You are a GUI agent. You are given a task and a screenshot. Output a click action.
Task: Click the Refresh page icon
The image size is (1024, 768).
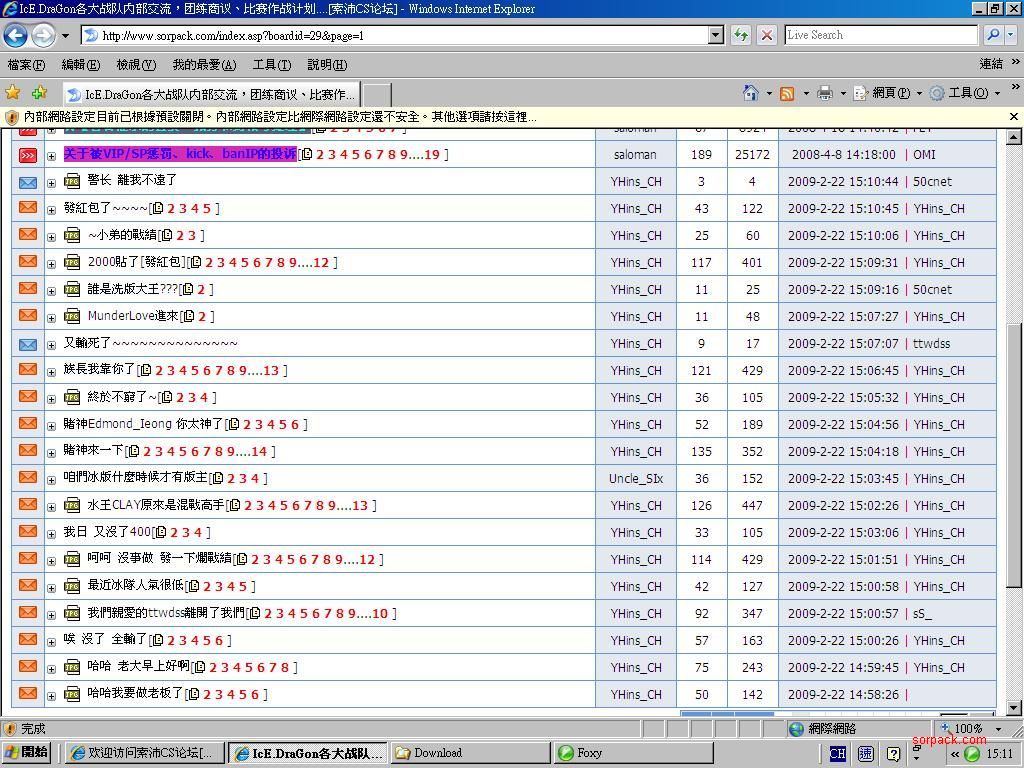pyautogui.click(x=741, y=35)
